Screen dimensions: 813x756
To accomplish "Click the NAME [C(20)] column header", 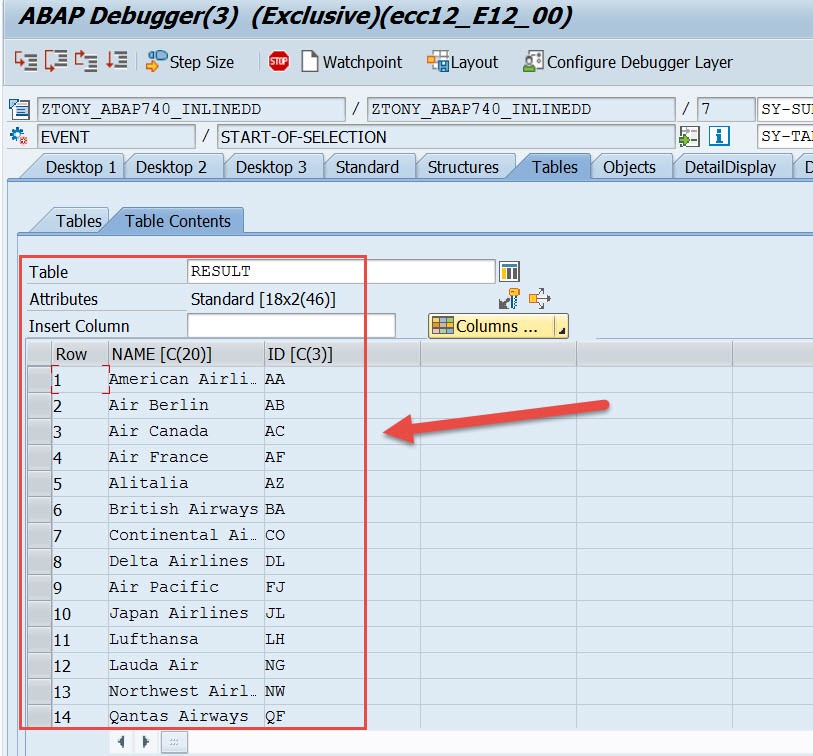I will tap(186, 354).
